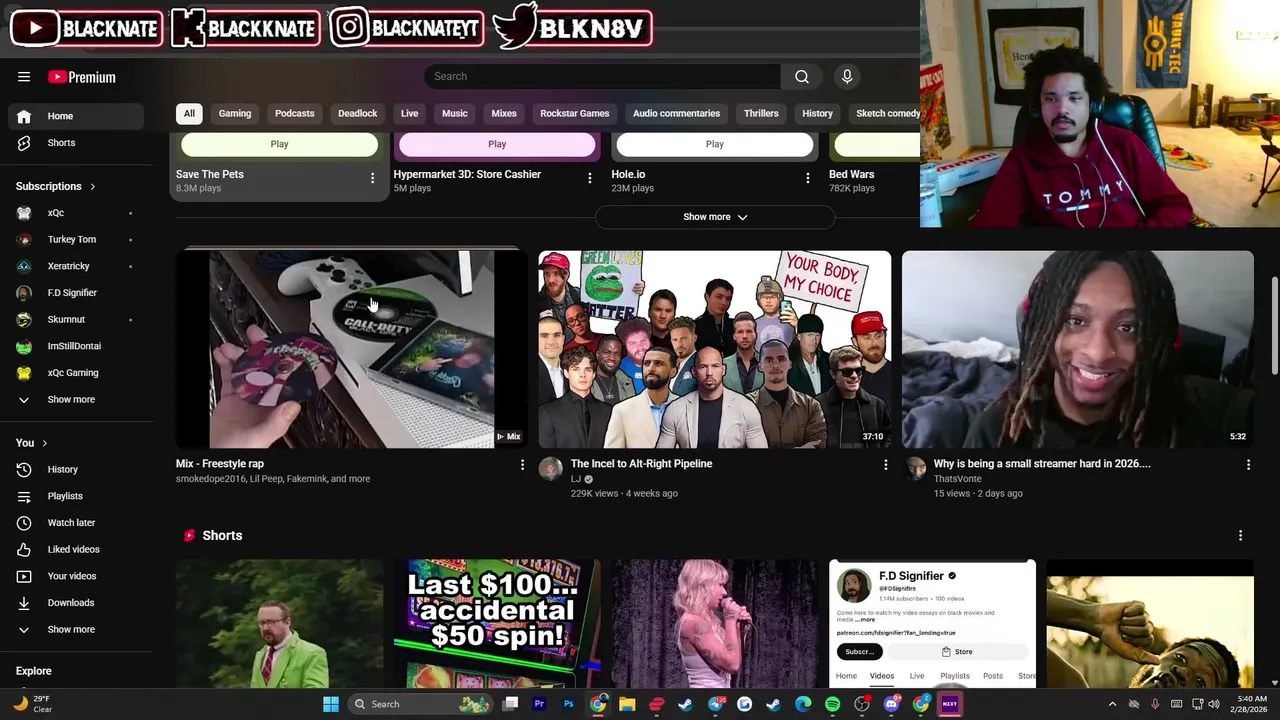Open the YouTube hamburger guide menu
The image size is (1280, 720).
click(24, 77)
